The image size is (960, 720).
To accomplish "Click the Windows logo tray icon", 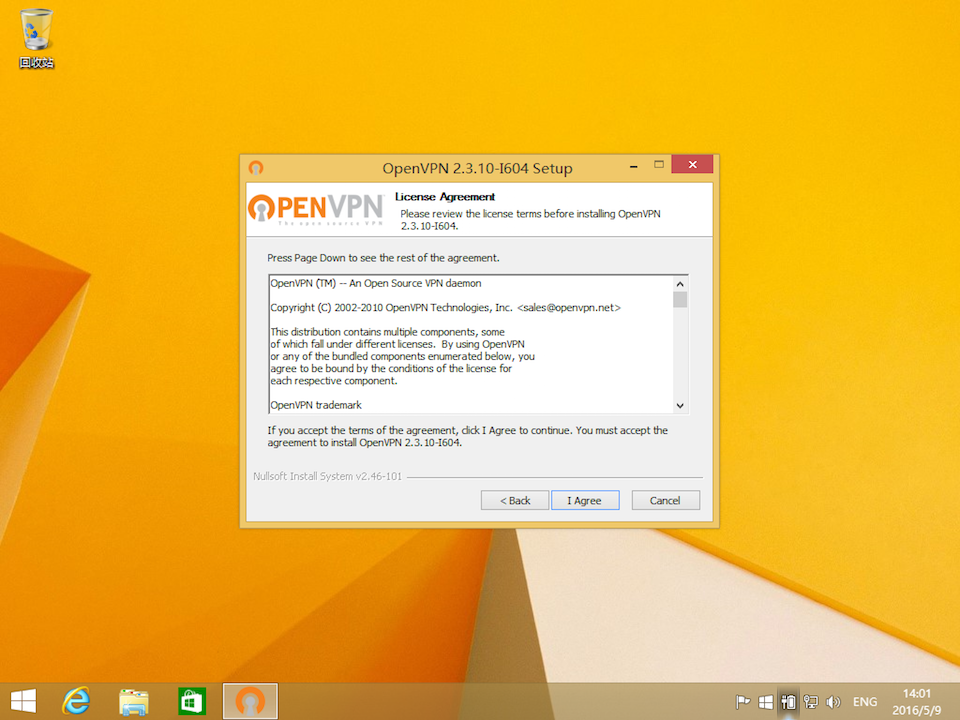I will (x=765, y=702).
